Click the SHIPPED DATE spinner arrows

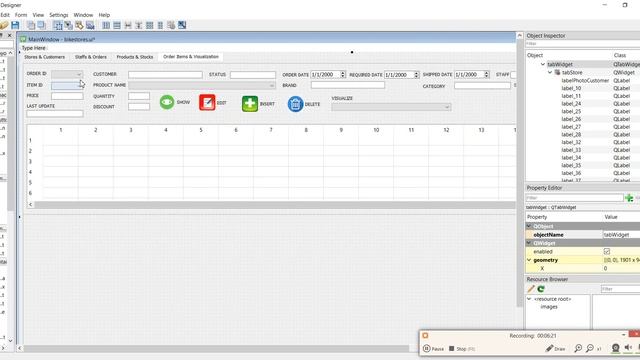(486, 75)
